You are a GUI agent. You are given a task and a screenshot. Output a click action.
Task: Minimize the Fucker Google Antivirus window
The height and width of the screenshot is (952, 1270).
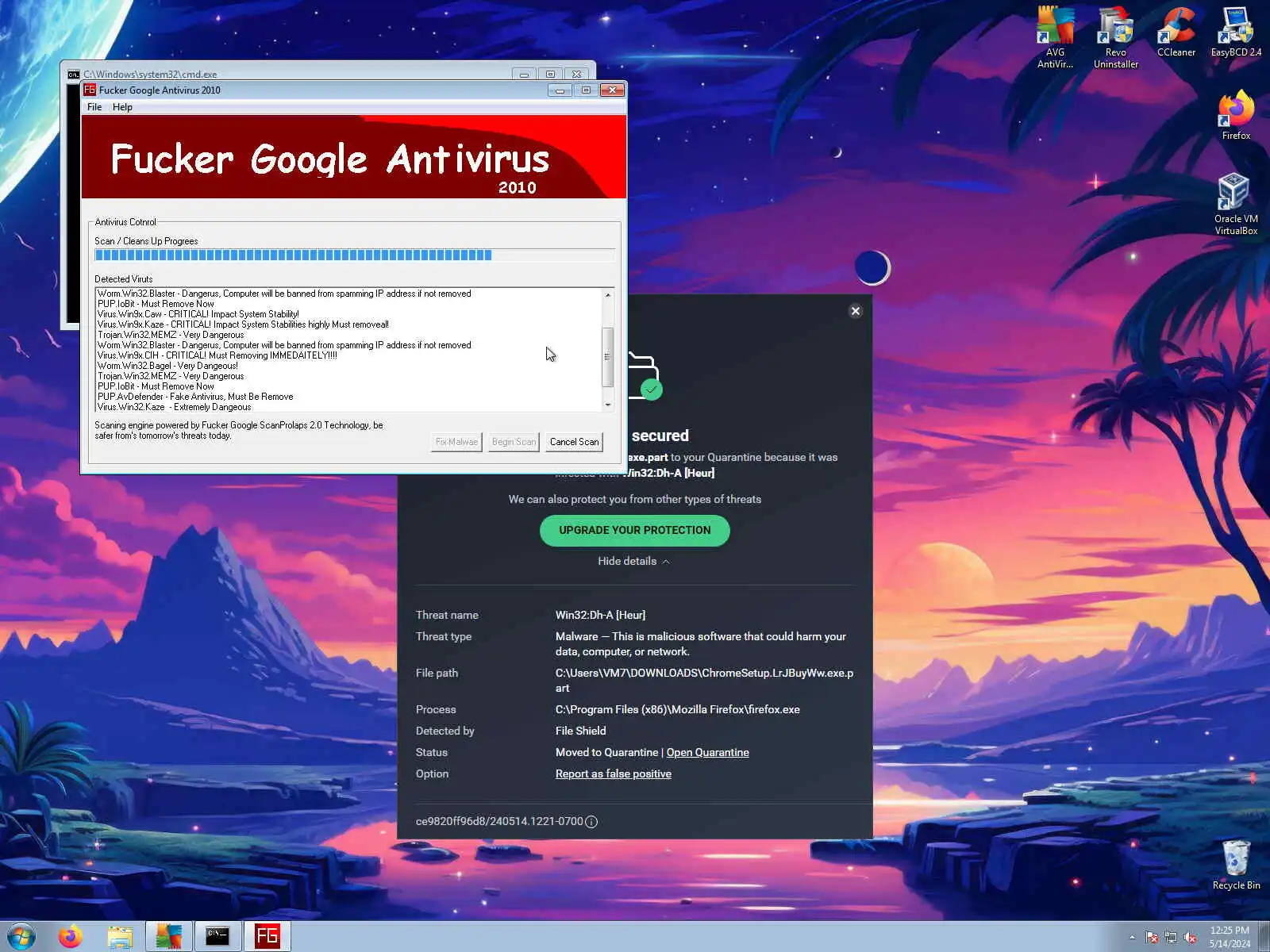(x=560, y=90)
